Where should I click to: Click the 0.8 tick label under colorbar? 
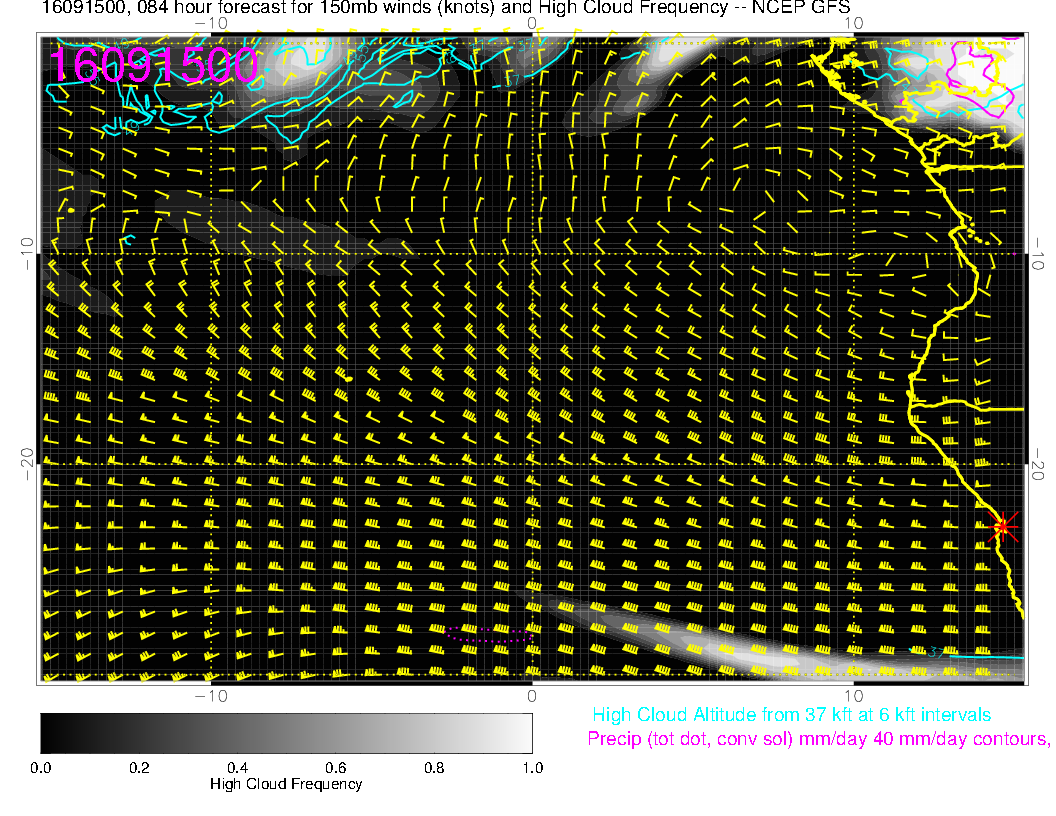pyautogui.click(x=433, y=768)
